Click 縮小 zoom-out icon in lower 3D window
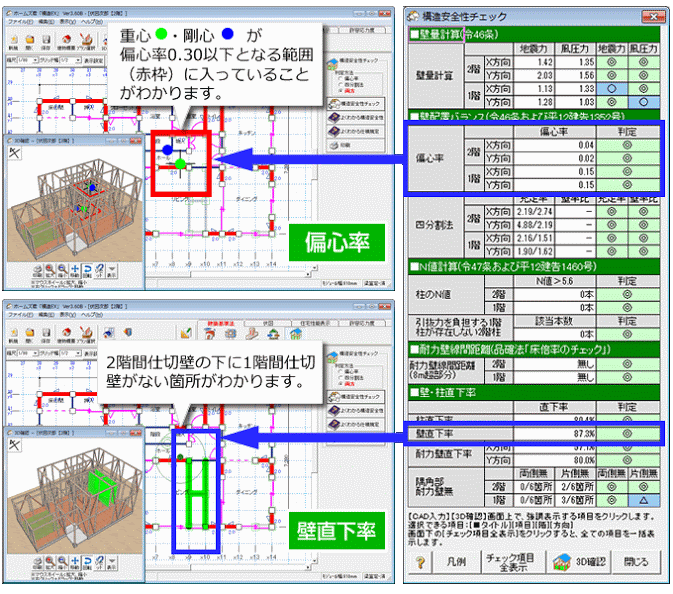The width and height of the screenshot is (673, 594). coord(62,562)
